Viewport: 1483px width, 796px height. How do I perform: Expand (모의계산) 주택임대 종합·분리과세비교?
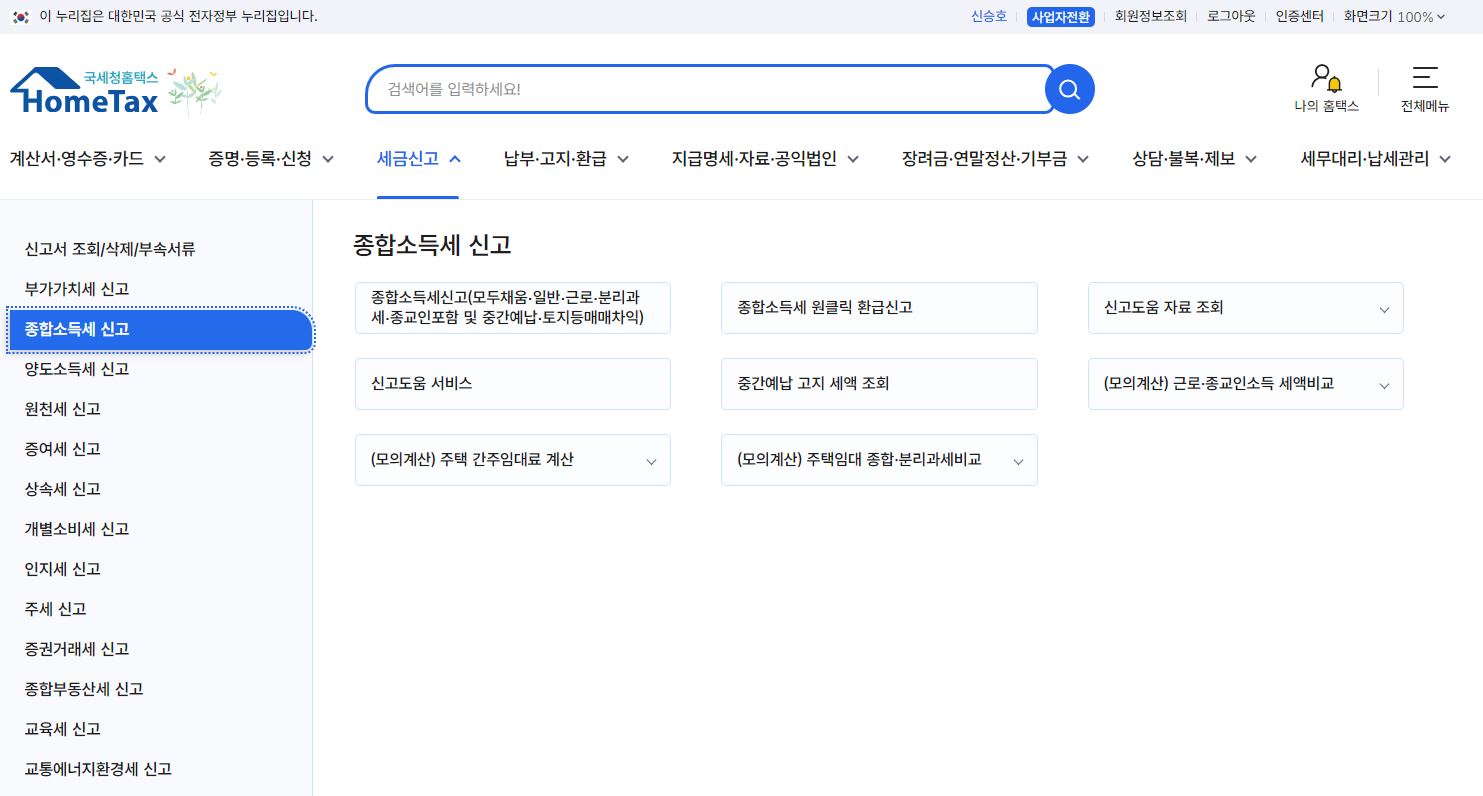(x=1019, y=460)
